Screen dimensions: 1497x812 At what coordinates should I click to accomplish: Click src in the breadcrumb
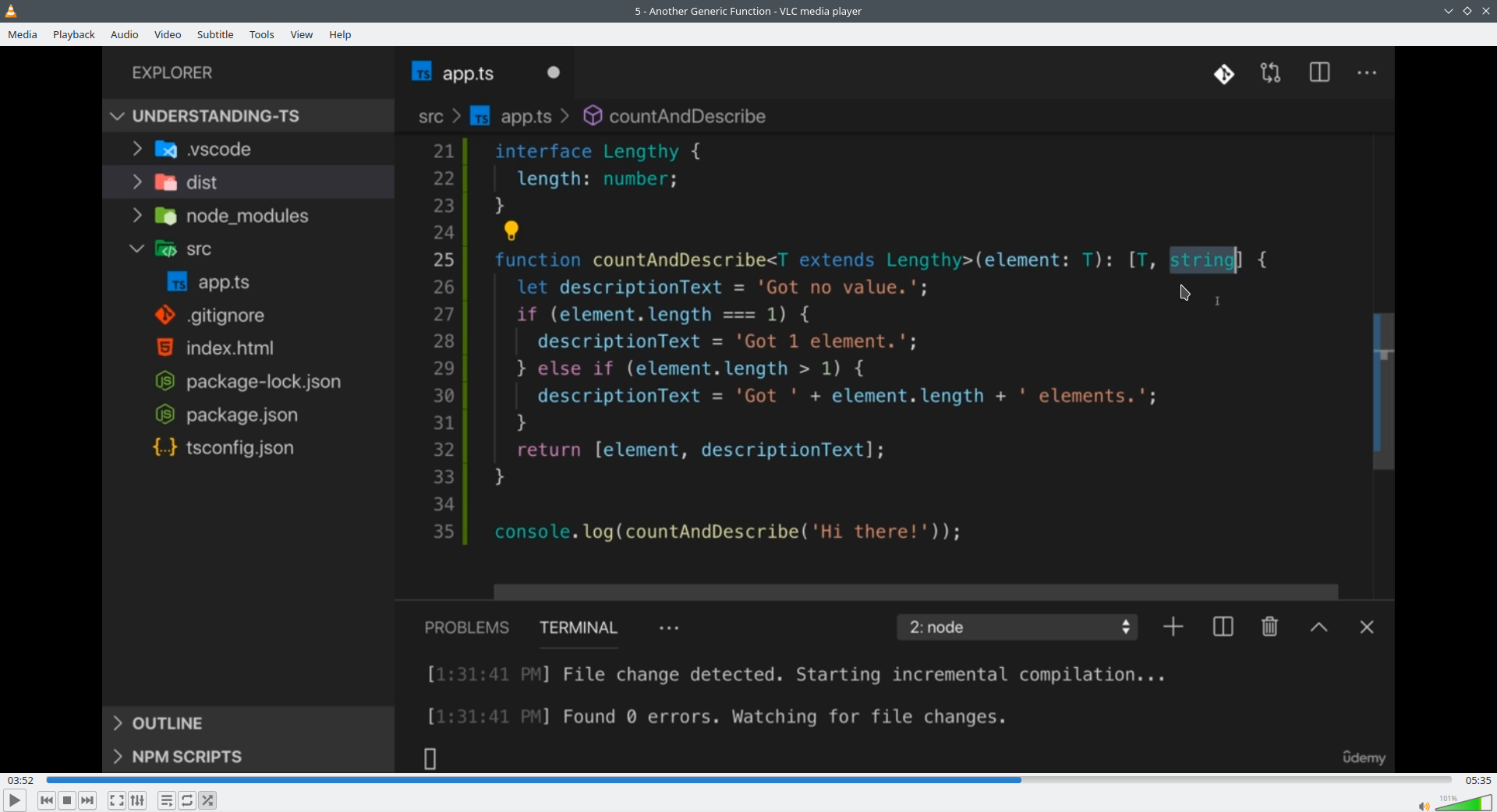pos(430,117)
